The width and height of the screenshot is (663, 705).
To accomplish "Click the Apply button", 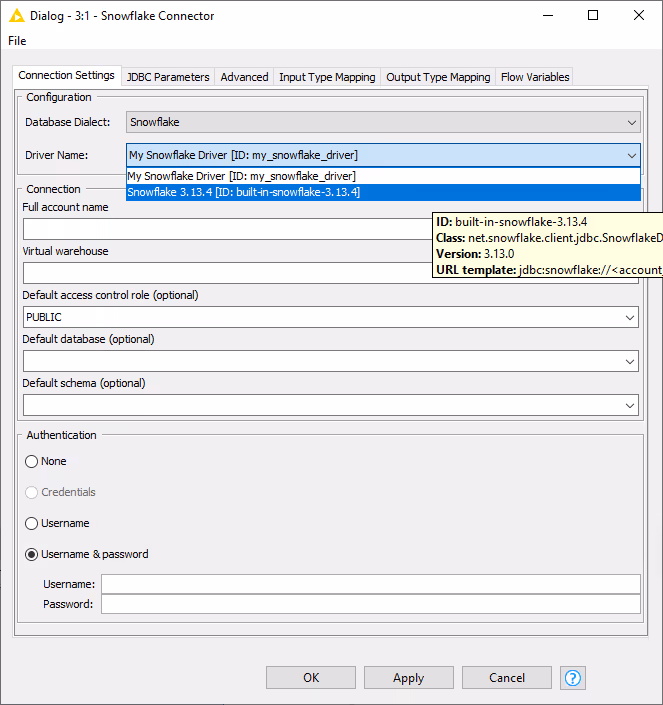I will [408, 677].
